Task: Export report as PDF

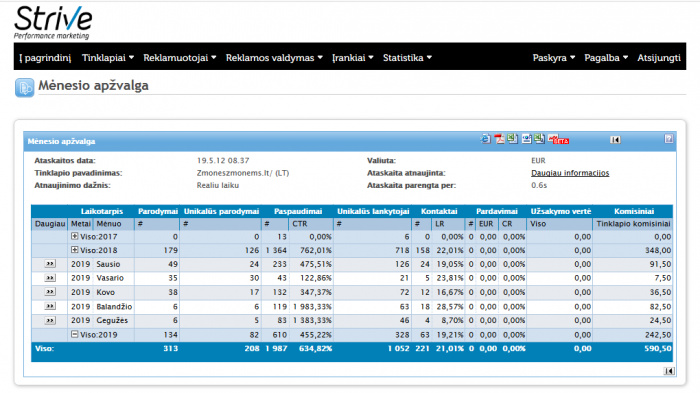Action: pos(499,139)
